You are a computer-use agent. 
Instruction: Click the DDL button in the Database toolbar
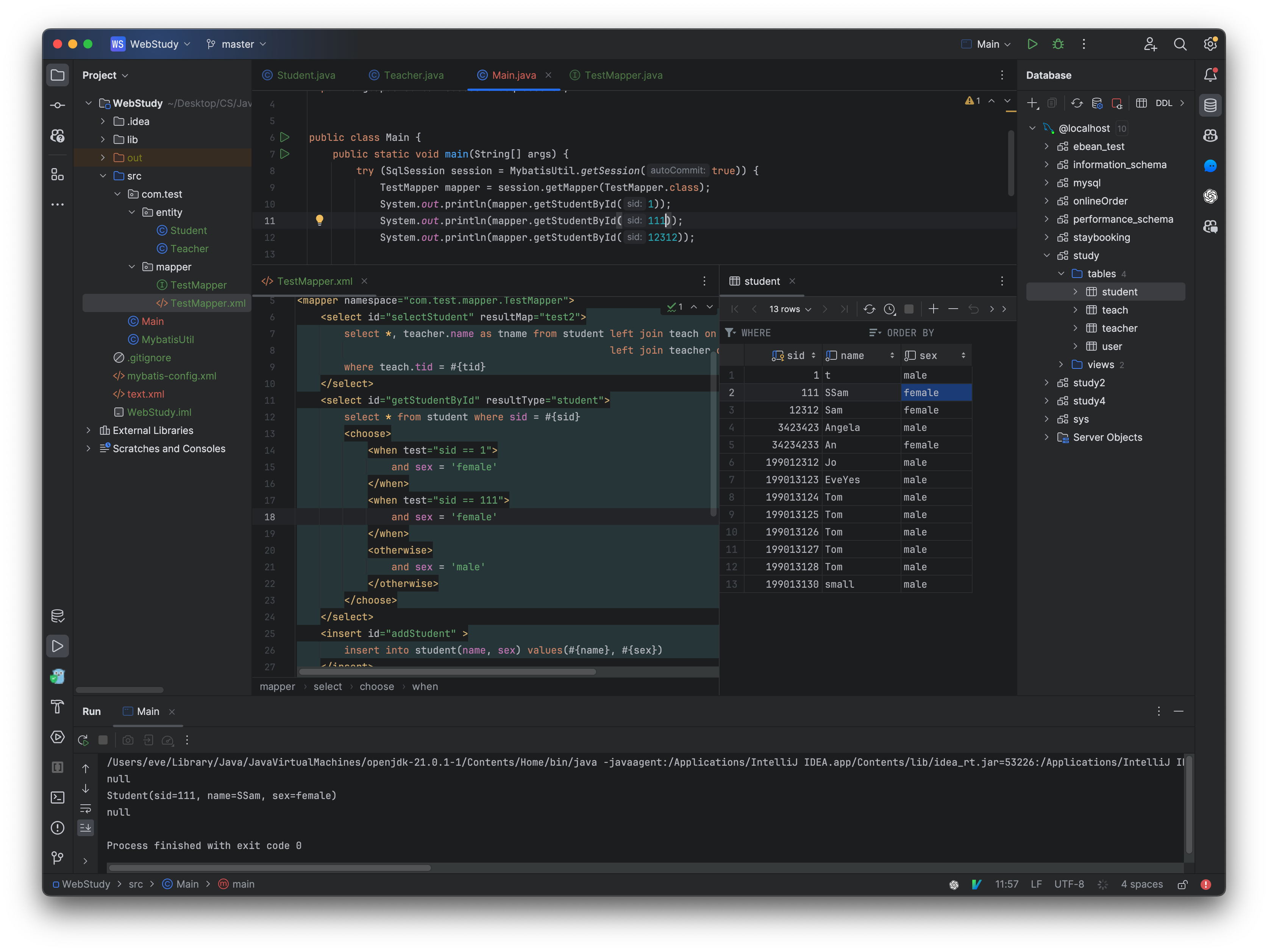pyautogui.click(x=1165, y=103)
